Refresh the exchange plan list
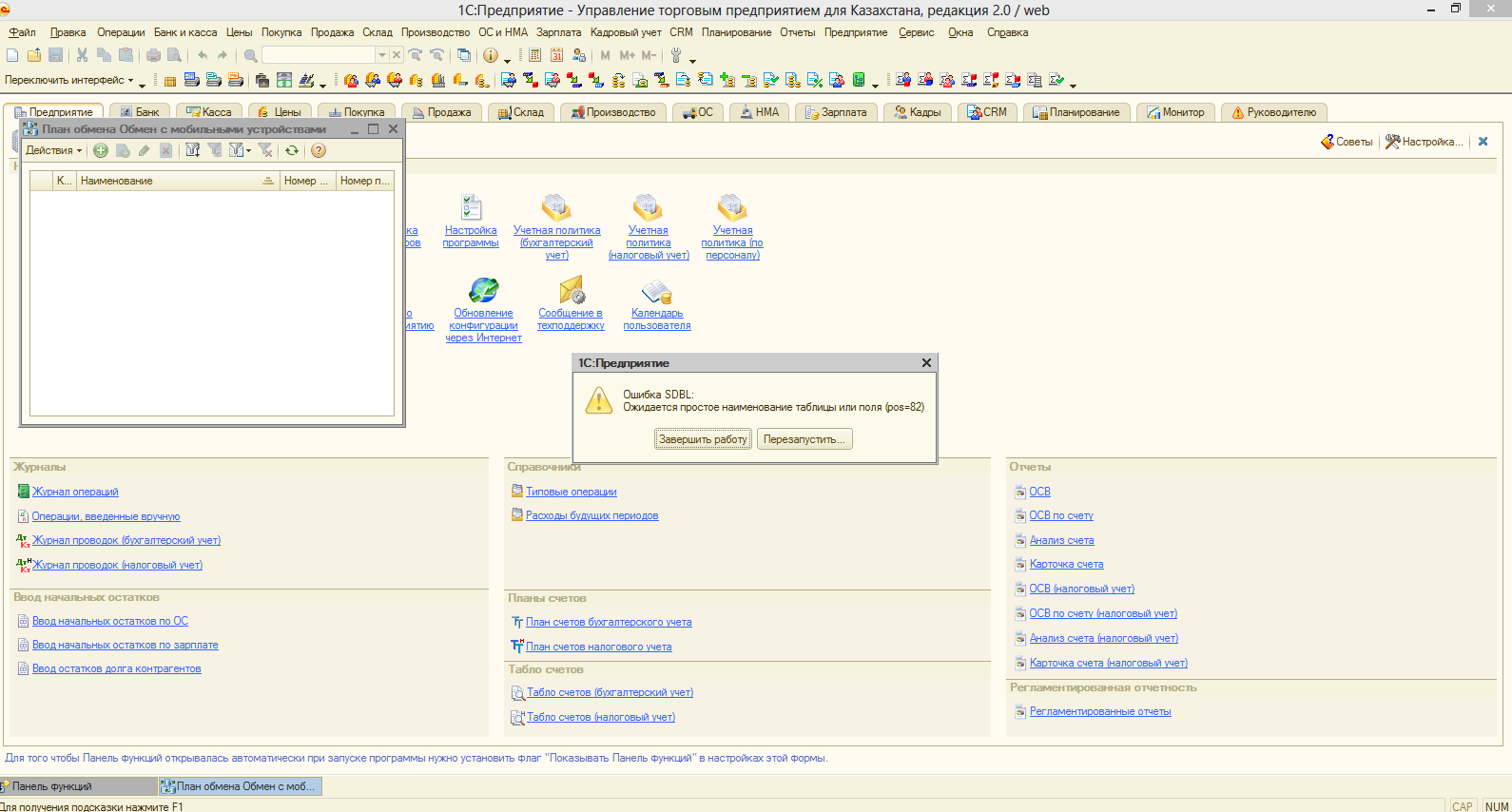The image size is (1512, 812). [292, 150]
